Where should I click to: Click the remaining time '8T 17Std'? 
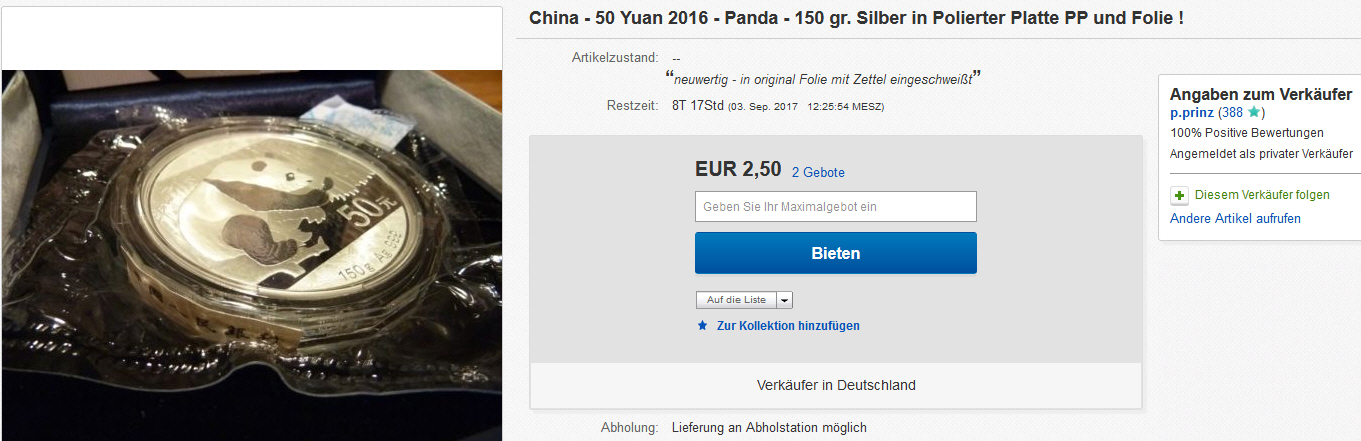pos(697,106)
